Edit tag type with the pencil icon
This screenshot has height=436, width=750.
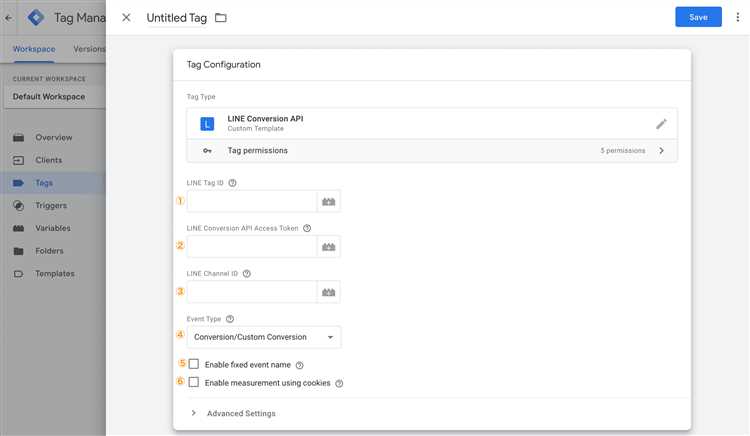pyautogui.click(x=661, y=124)
